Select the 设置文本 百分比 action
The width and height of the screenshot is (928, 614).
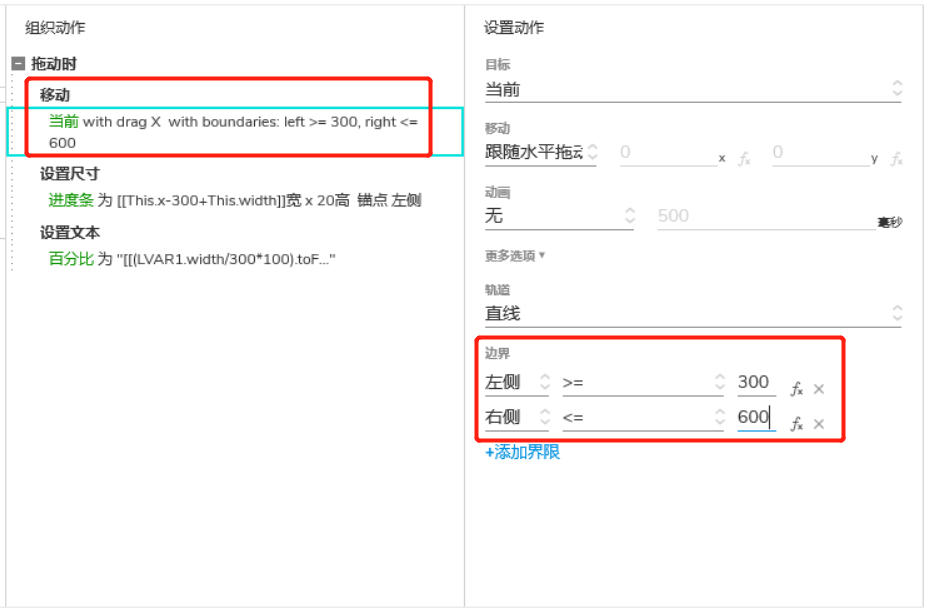(x=192, y=259)
